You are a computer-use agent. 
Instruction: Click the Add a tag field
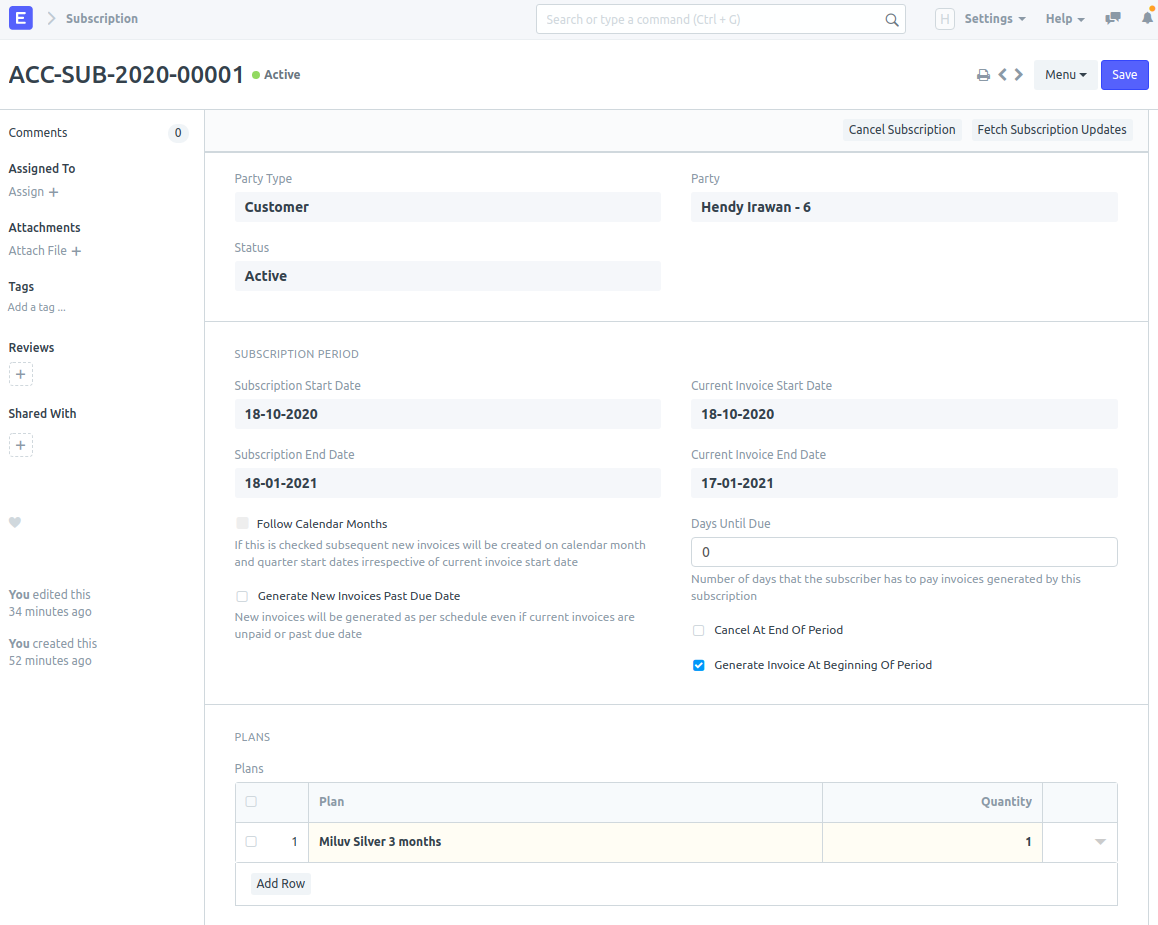[x=37, y=307]
